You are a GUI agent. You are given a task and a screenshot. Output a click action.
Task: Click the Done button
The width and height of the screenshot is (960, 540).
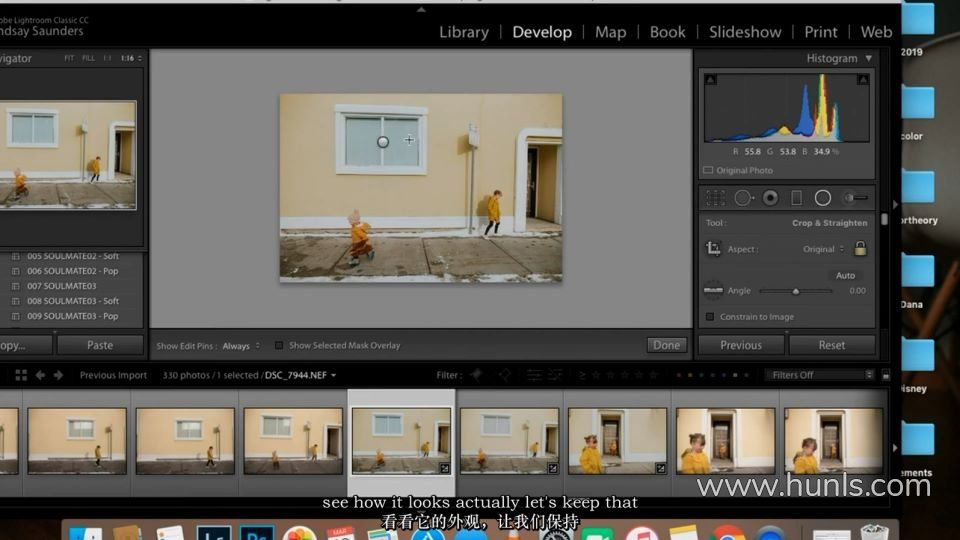[666, 345]
